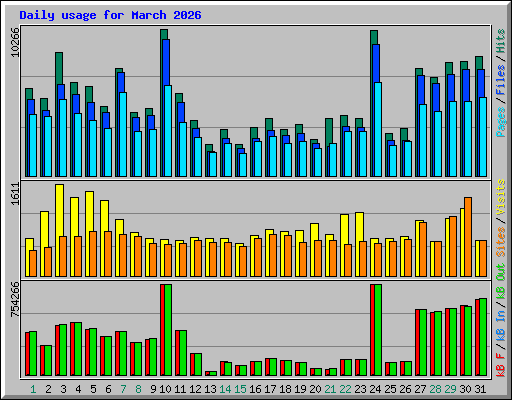Click the 'Visits' legend label
Screen dimensions: 512x400
(x=501, y=197)
